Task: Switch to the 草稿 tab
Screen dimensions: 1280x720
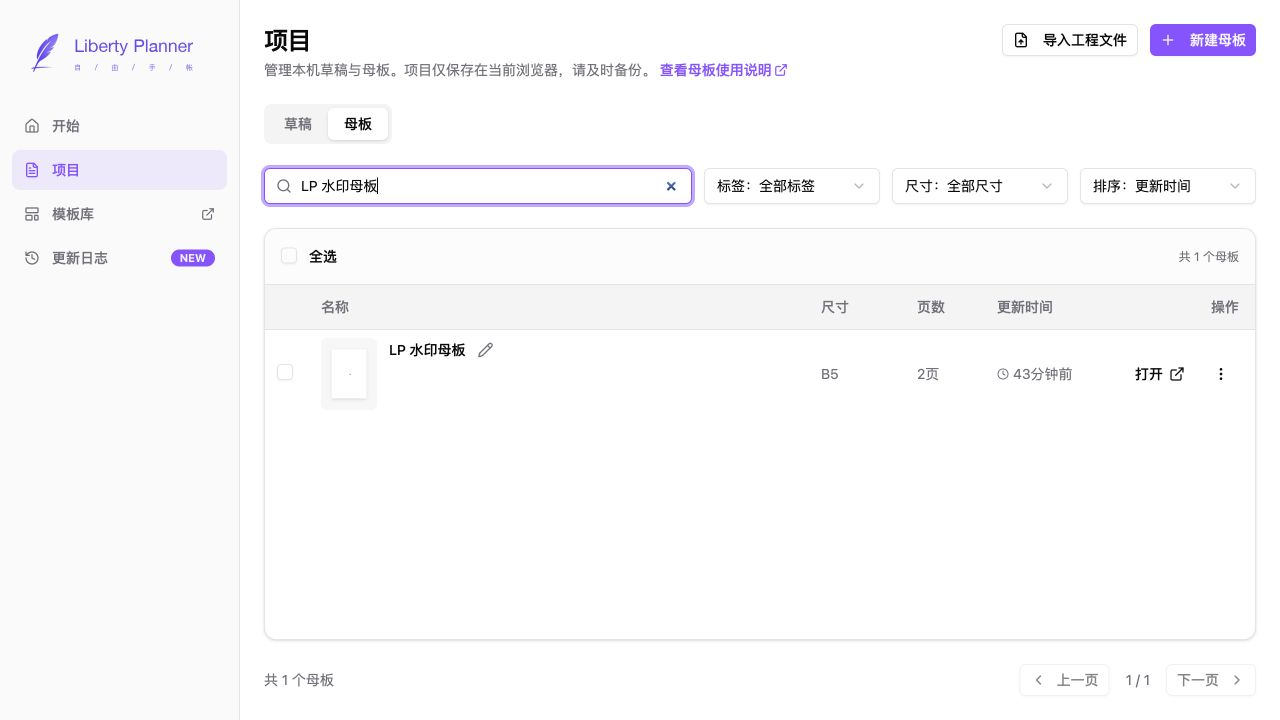Action: pyautogui.click(x=298, y=124)
